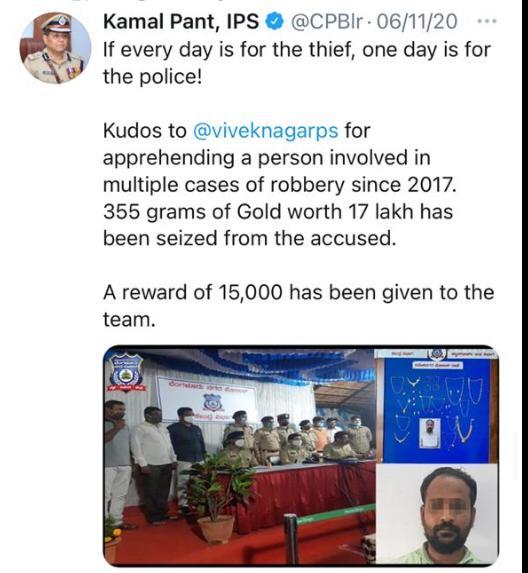
Task: Click the 06/11/20 tweet date
Action: point(416,22)
